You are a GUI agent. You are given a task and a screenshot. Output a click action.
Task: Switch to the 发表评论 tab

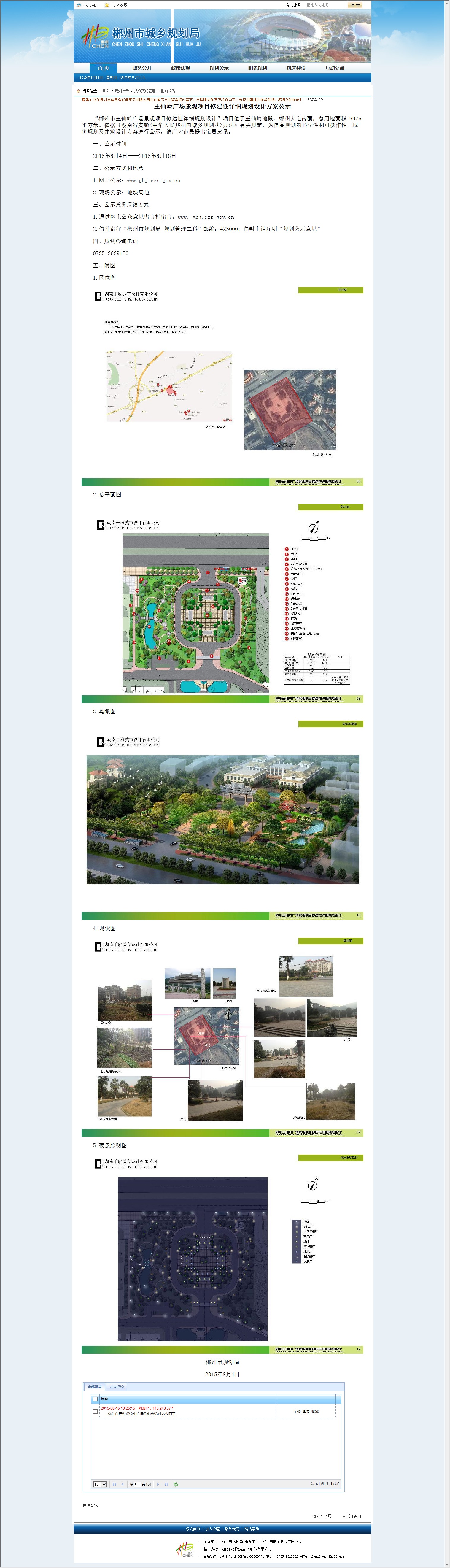click(116, 1387)
